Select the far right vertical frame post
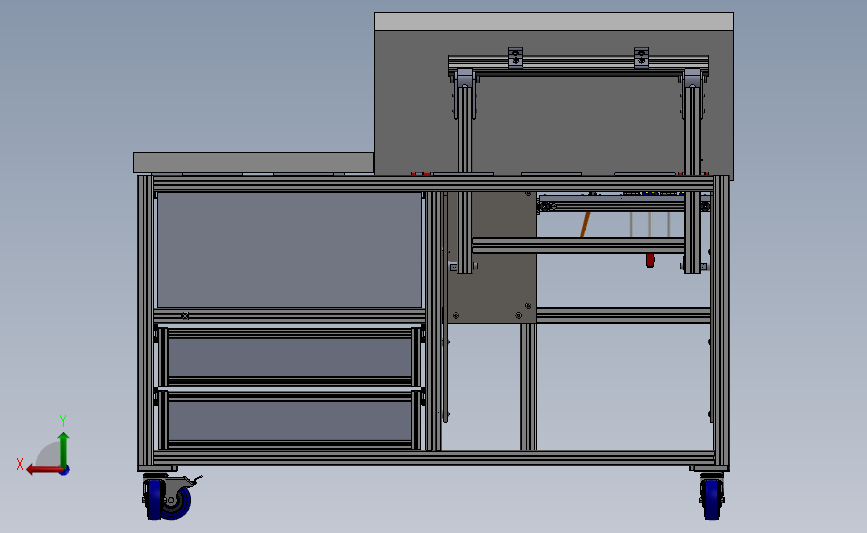This screenshot has height=533, width=867. (x=721, y=321)
